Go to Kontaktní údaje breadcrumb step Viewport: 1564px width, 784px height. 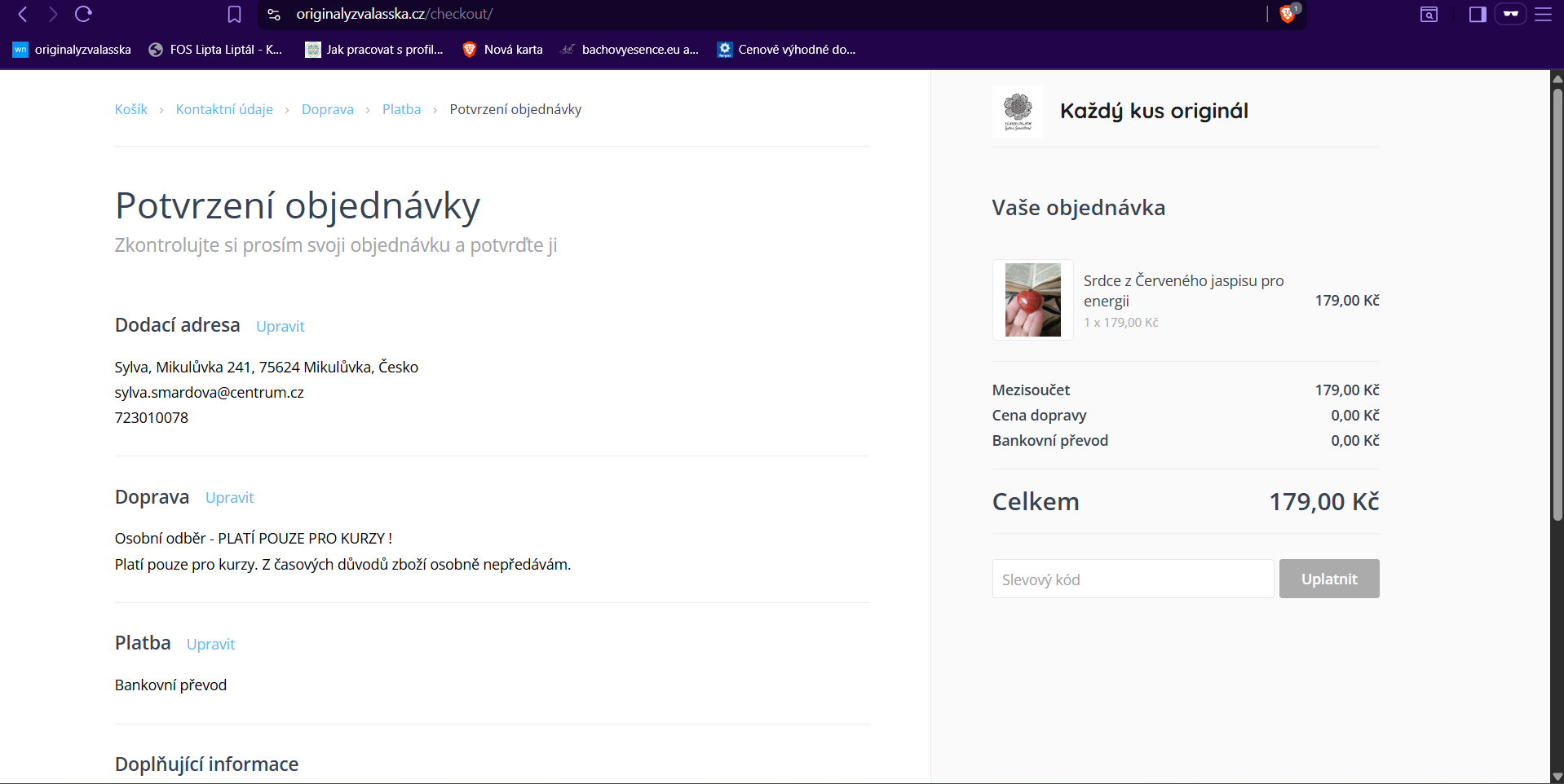(224, 109)
